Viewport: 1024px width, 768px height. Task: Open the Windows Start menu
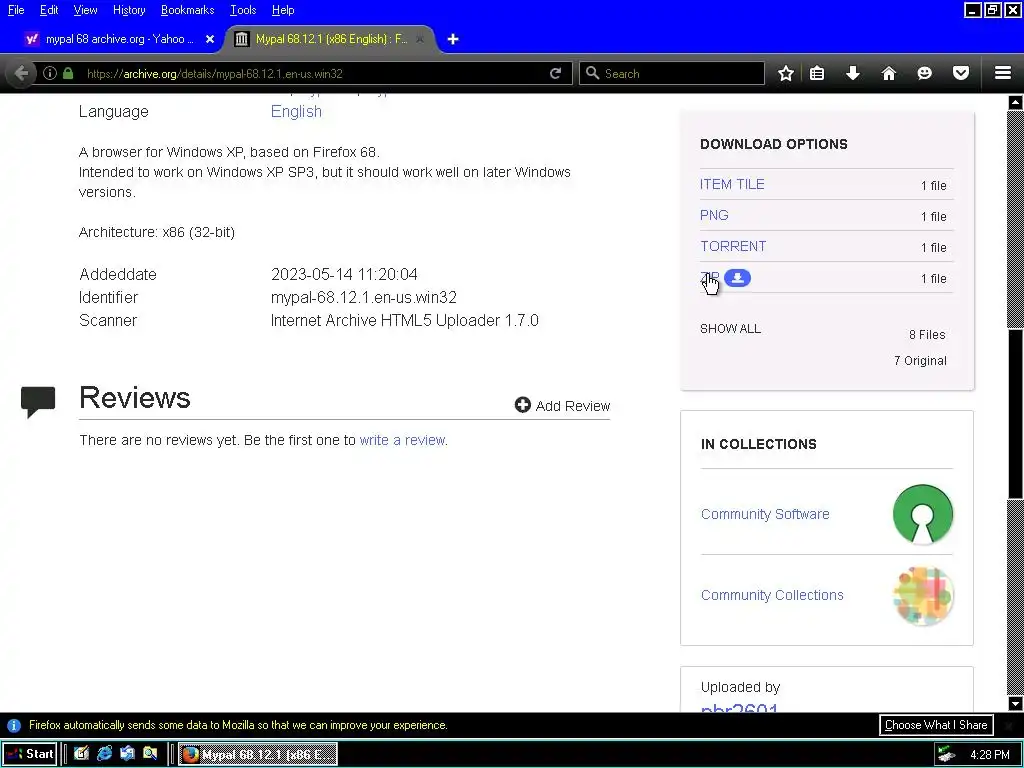pos(29,754)
